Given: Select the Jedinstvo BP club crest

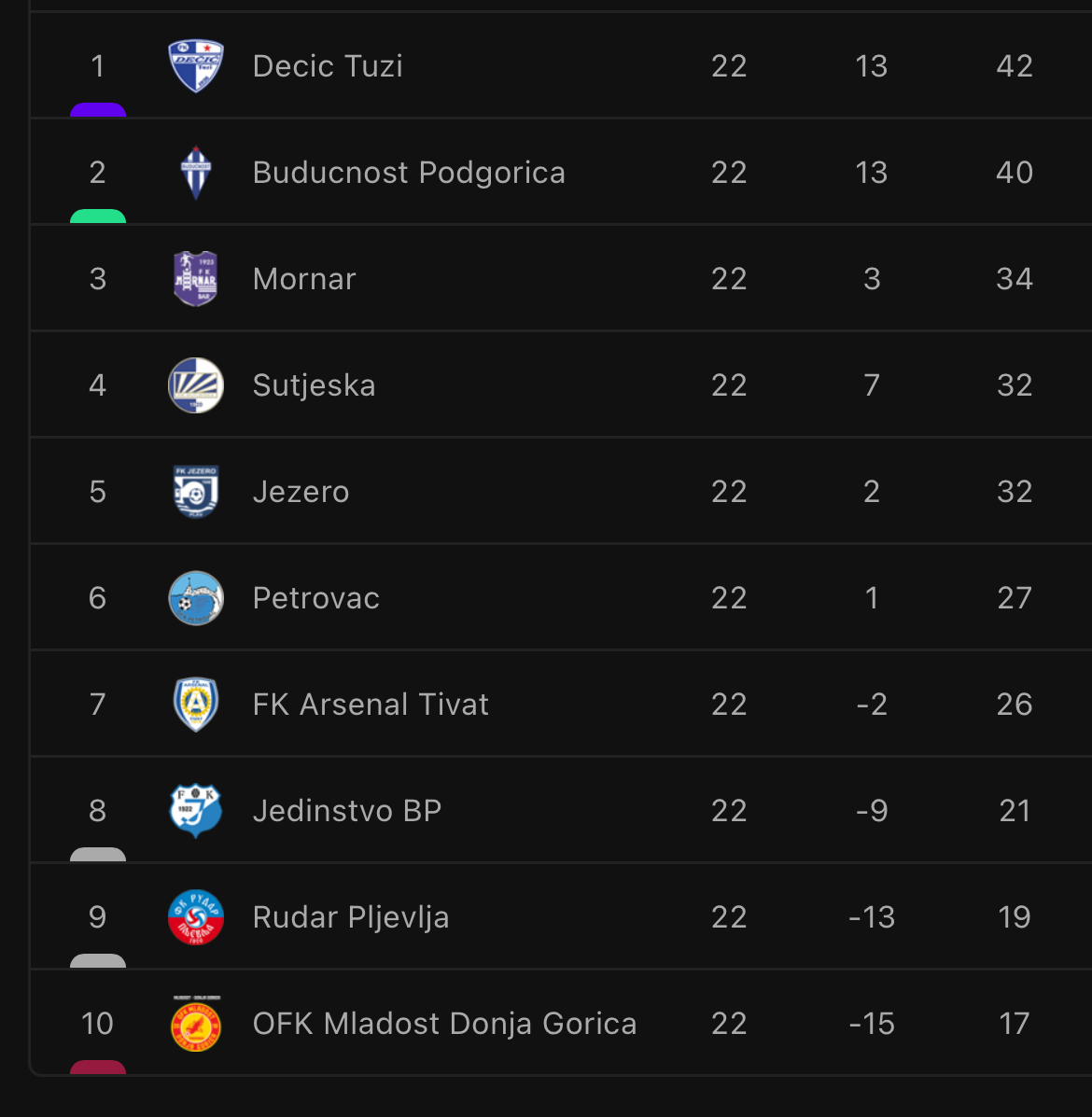Looking at the screenshot, I should pyautogui.click(x=196, y=811).
